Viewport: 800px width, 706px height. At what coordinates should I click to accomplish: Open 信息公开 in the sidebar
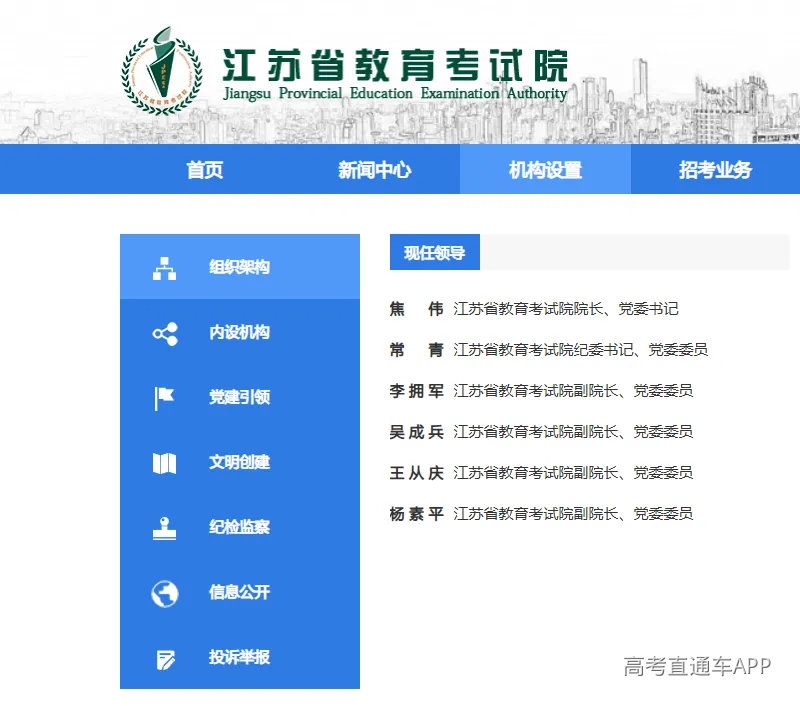pos(240,592)
